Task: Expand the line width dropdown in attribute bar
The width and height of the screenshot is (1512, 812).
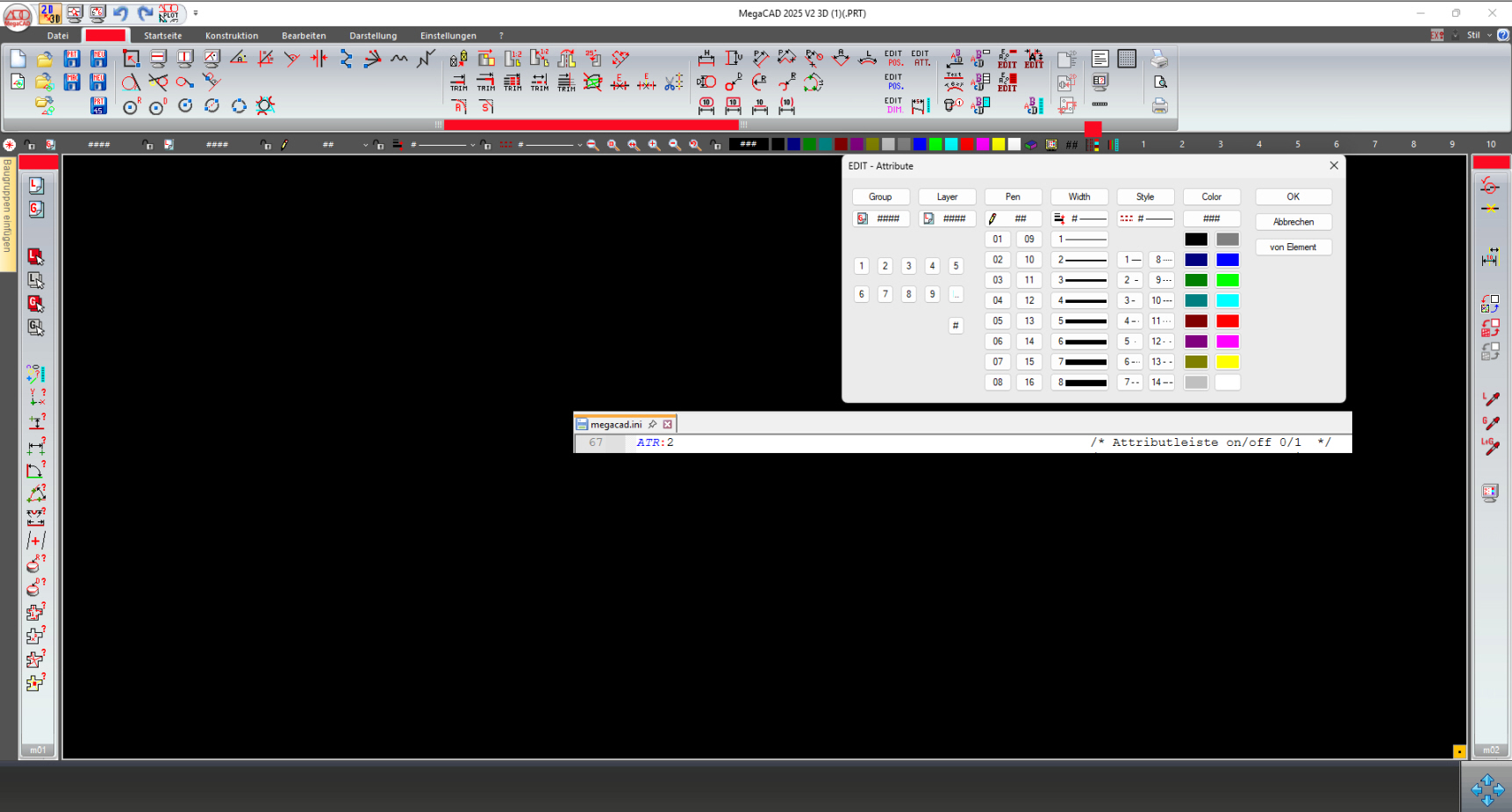Action: (x=473, y=145)
